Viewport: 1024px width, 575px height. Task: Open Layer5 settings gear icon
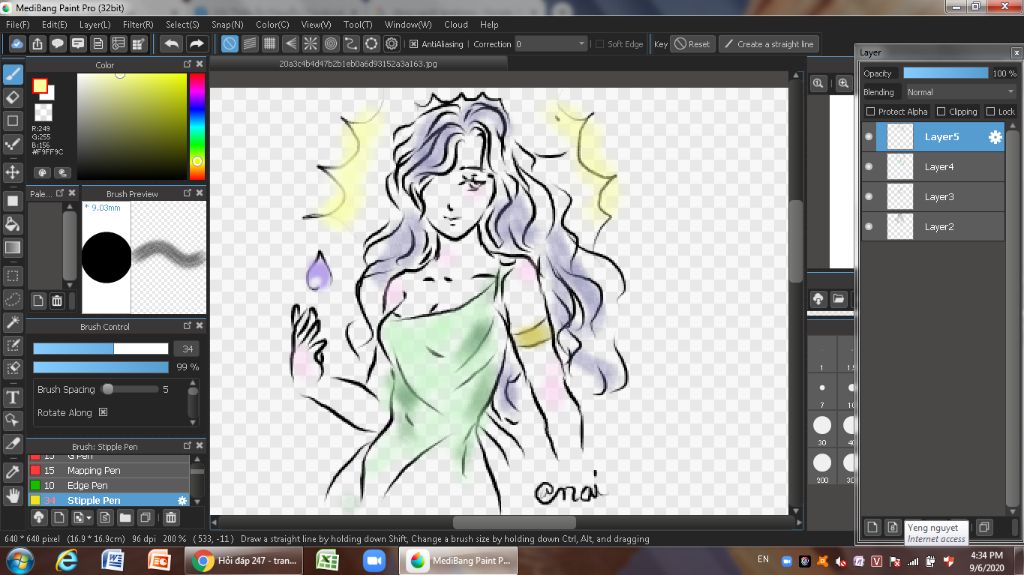pyautogui.click(x=995, y=137)
